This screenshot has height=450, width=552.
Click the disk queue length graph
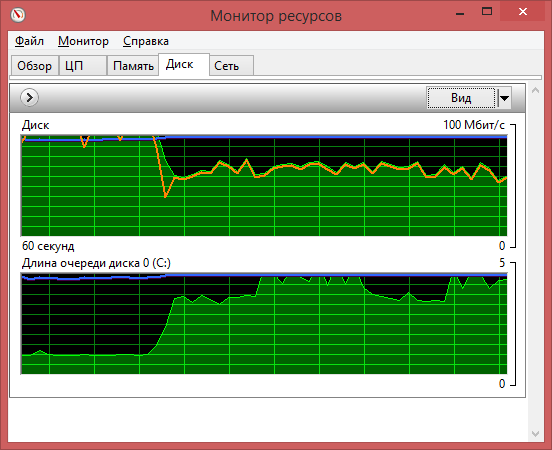[264, 323]
